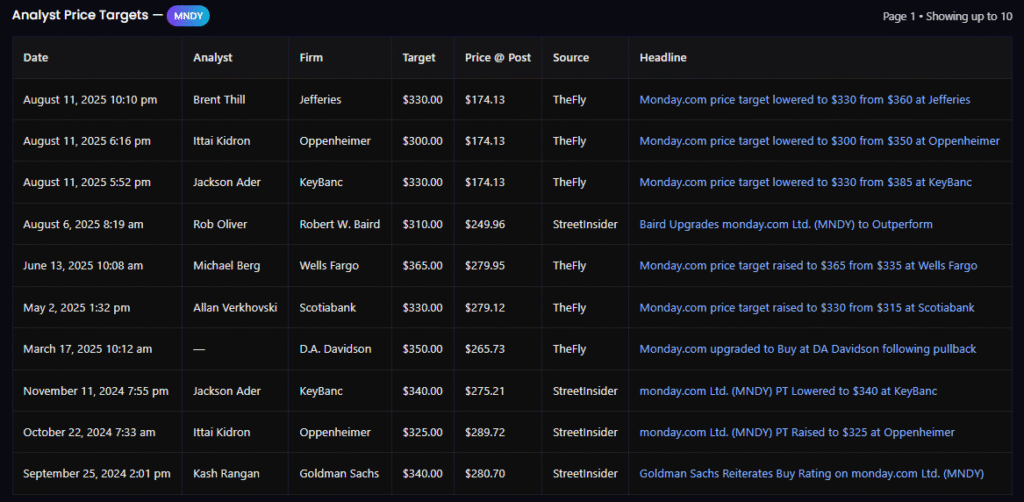Open Oppenheimer price target lowered to $300 headline
Viewport: 1024px width, 502px height.
(819, 141)
